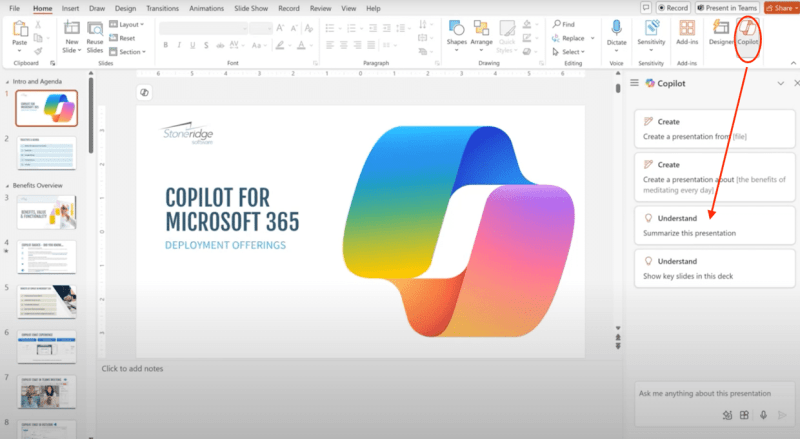Click the Bullets list icon
The width and height of the screenshot is (800, 439).
332,28
